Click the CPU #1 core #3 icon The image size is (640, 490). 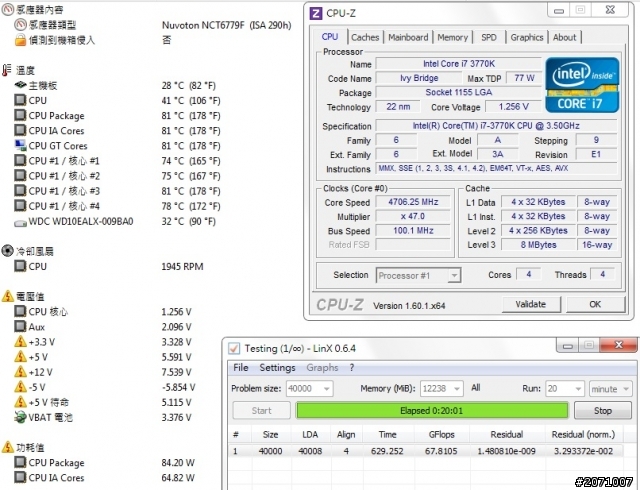[x=20, y=191]
